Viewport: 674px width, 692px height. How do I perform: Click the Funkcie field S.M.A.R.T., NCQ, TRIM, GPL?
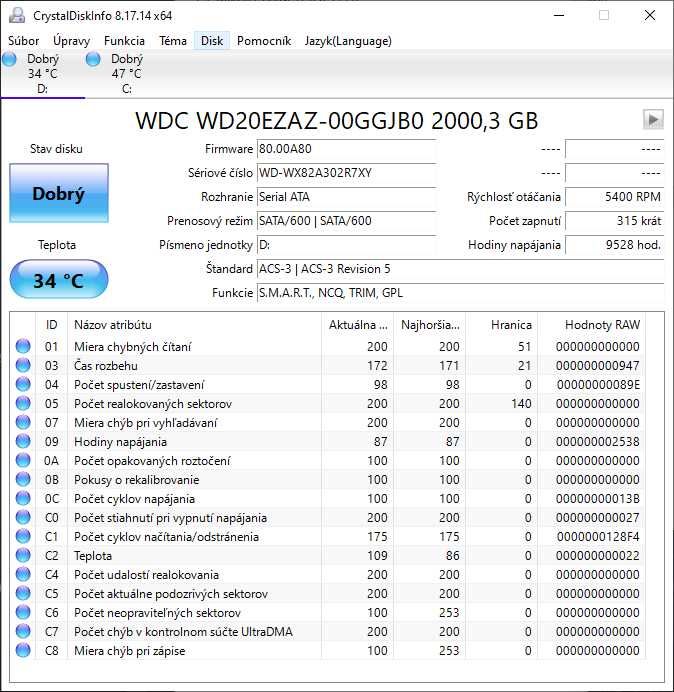pos(460,293)
